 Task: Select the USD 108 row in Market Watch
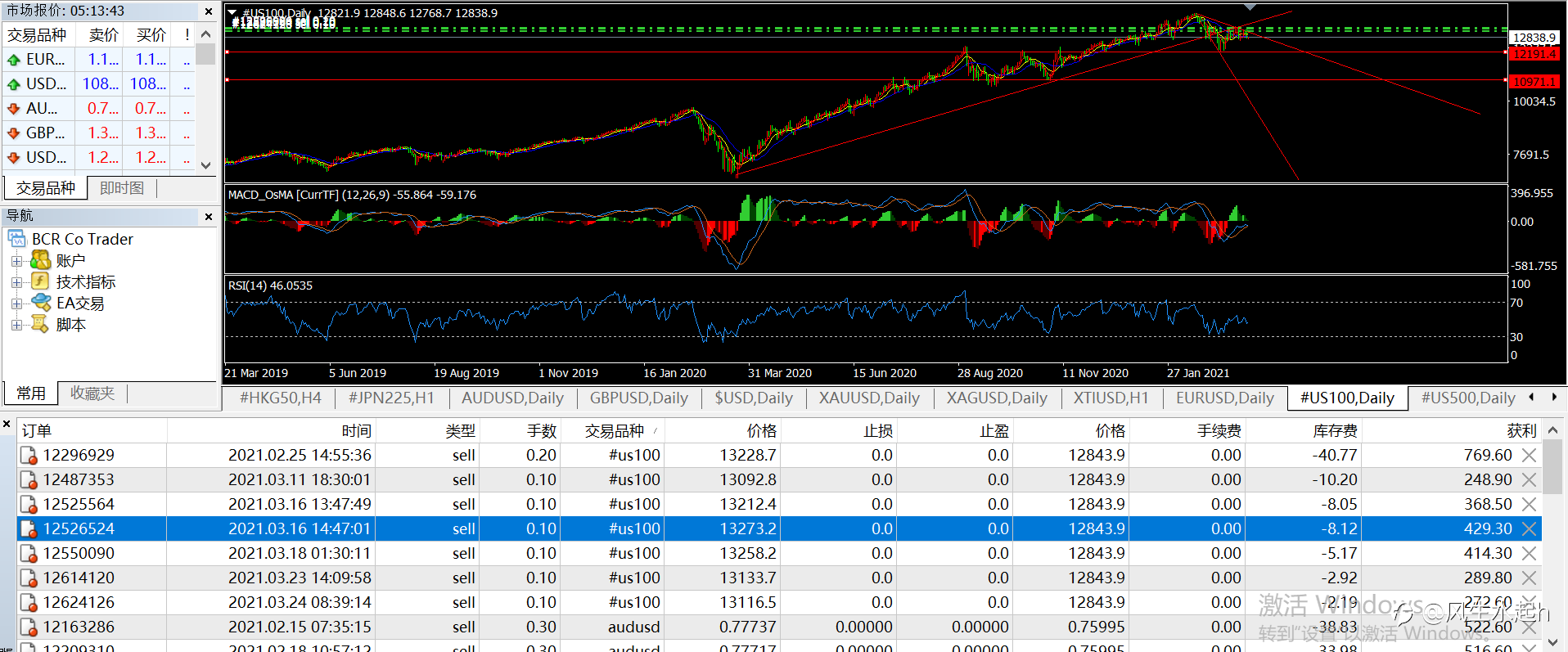coord(99,84)
